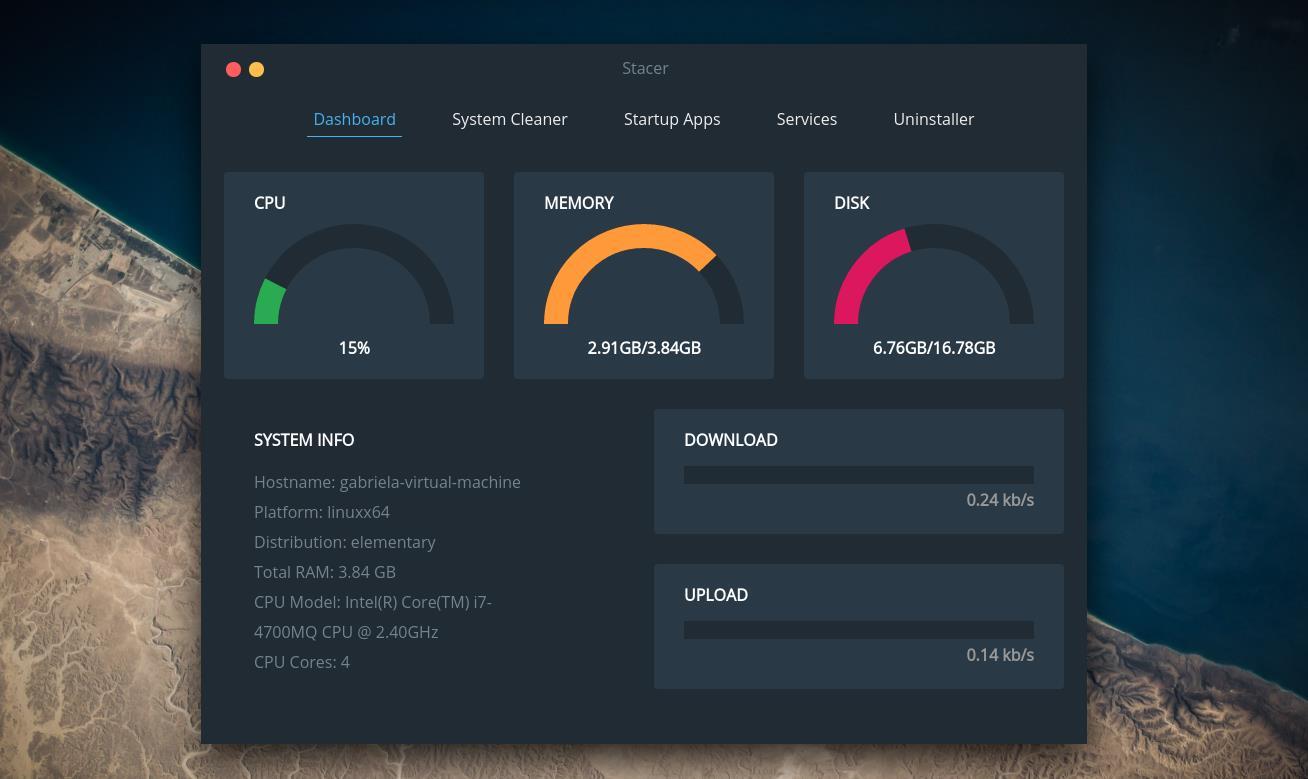
Task: Click the MEMORY card title
Action: pos(579,203)
